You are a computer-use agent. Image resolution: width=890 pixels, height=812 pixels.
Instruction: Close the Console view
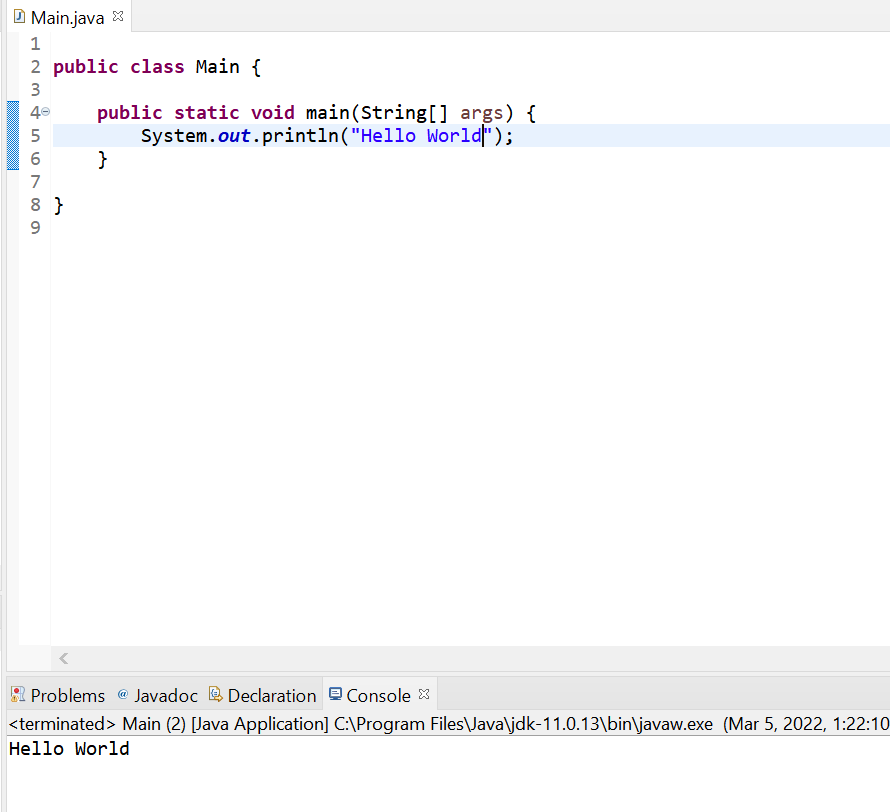(x=424, y=694)
